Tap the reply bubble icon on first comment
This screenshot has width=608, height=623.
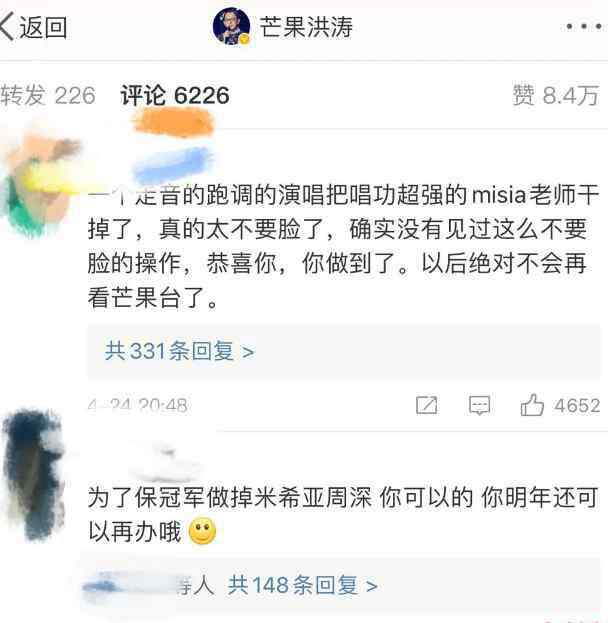tap(479, 405)
